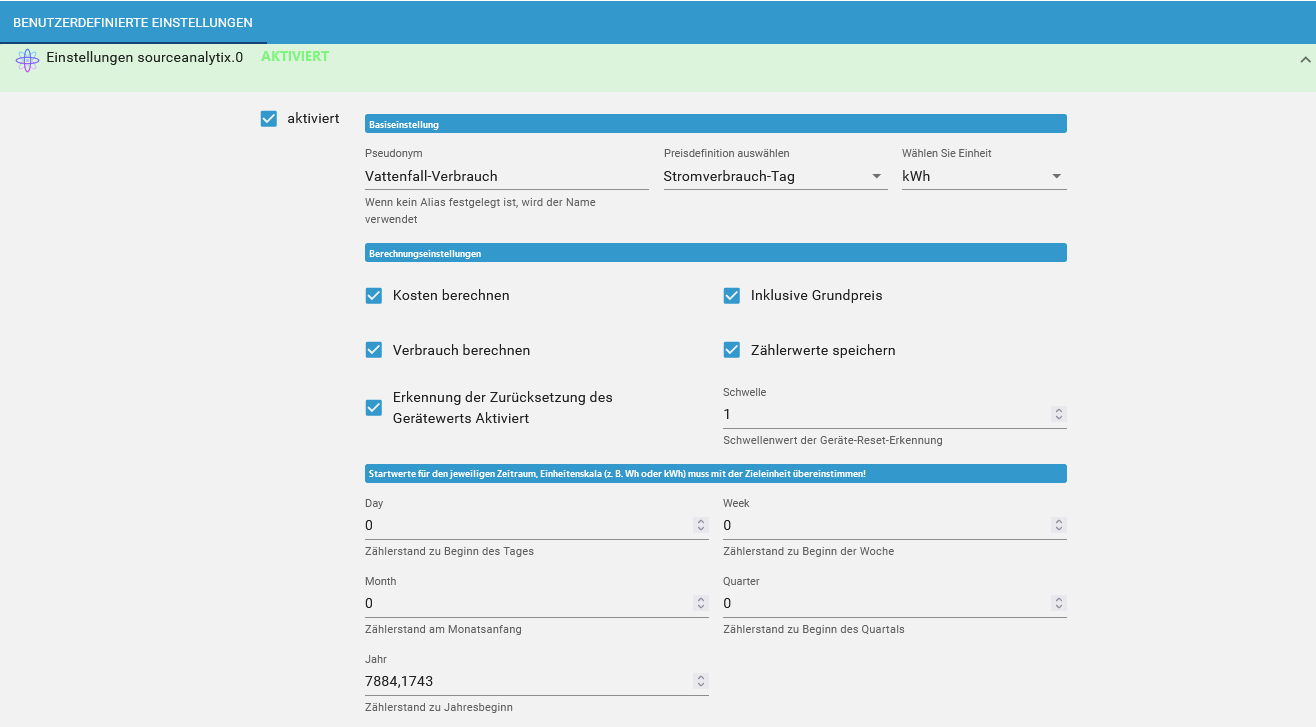Click the sourceanalytix adapter icon
This screenshot has width=1316, height=727.
click(27, 59)
